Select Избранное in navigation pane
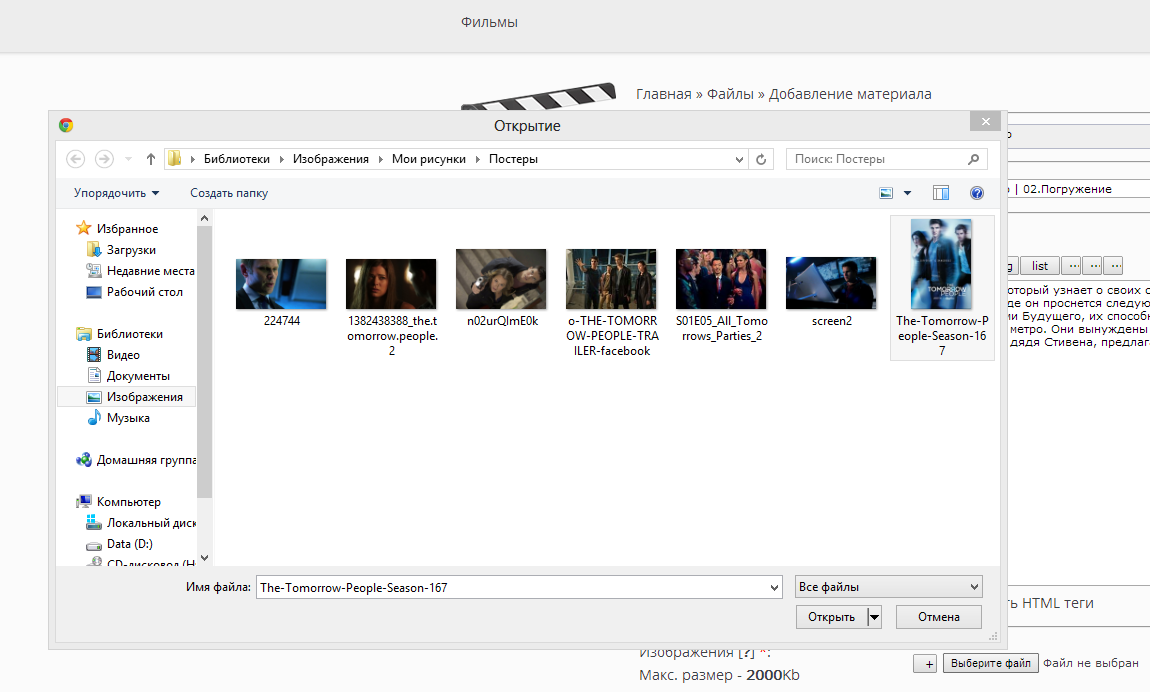Image resolution: width=1150 pixels, height=692 pixels. pos(127,229)
